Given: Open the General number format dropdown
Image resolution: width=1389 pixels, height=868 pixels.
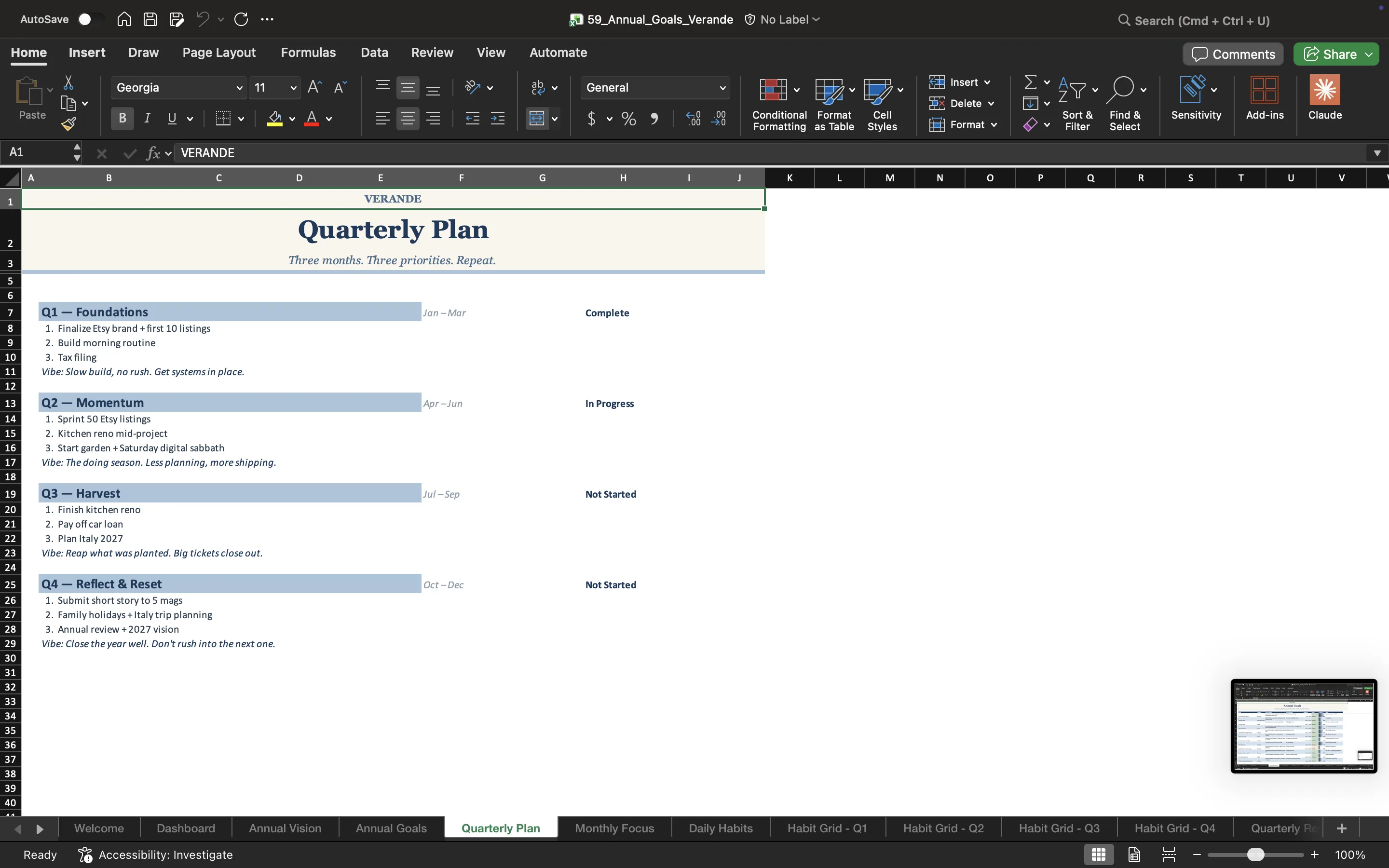Looking at the screenshot, I should click(x=722, y=88).
